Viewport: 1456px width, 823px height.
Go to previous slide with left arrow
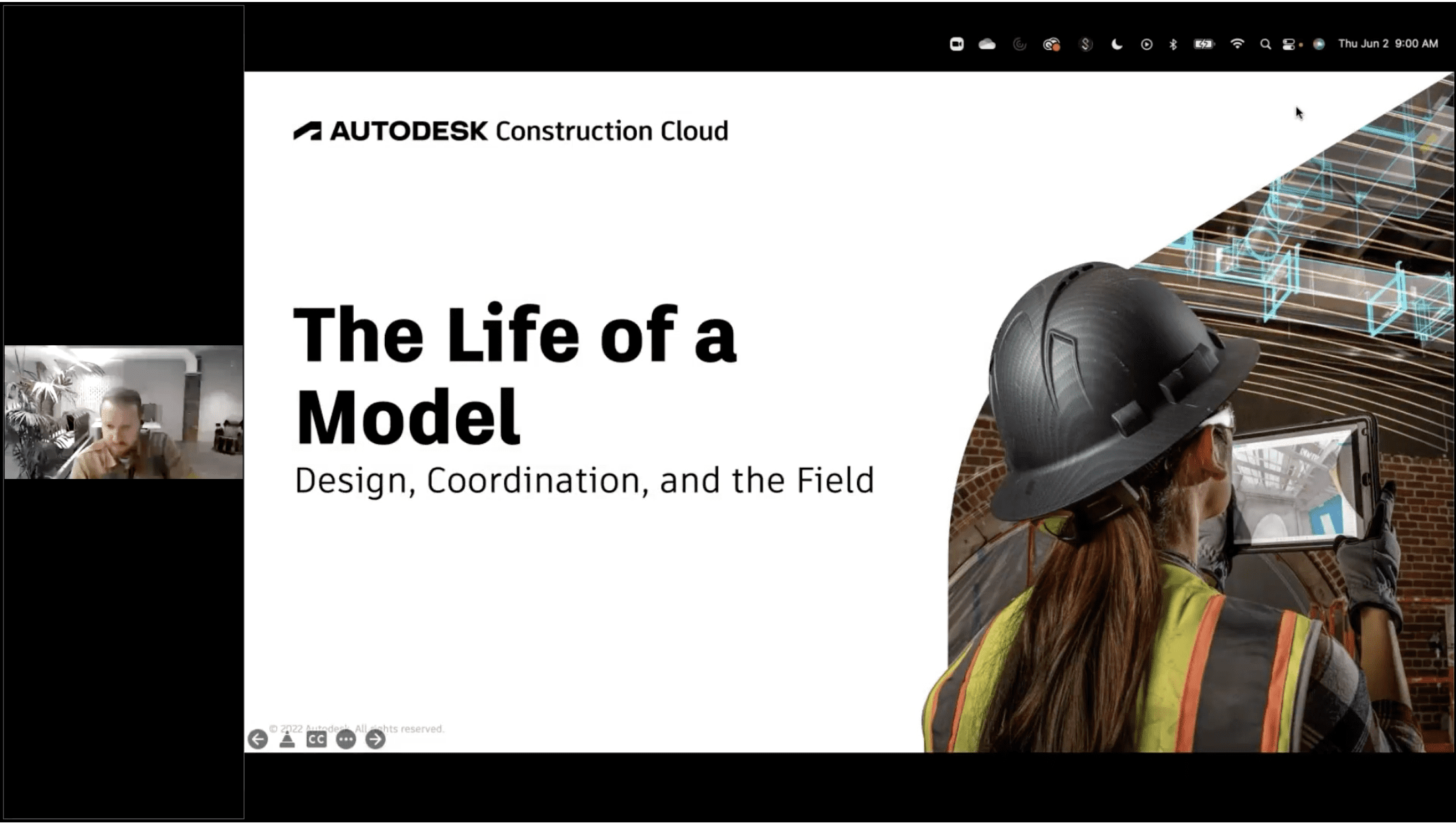click(258, 739)
